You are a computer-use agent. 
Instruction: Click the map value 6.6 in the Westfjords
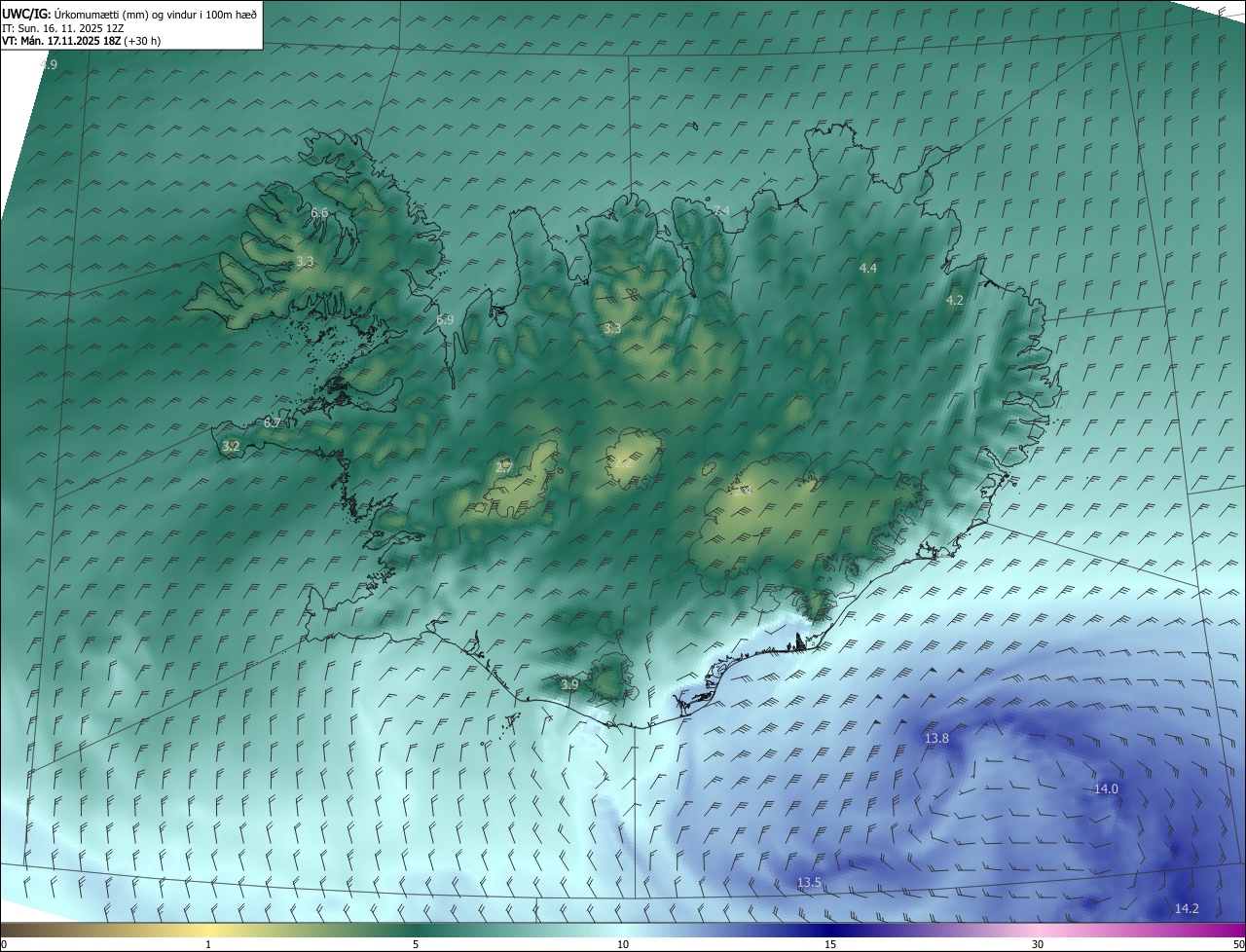[319, 212]
